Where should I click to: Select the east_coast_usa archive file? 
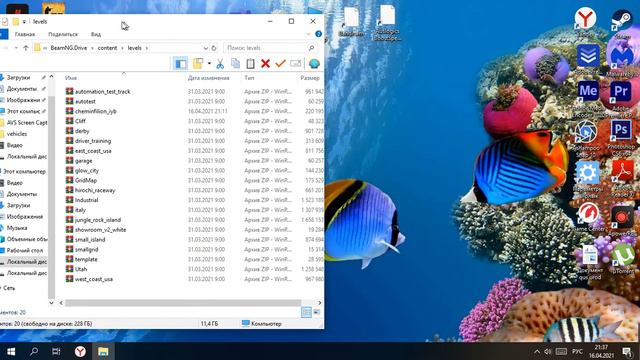[x=93, y=151]
